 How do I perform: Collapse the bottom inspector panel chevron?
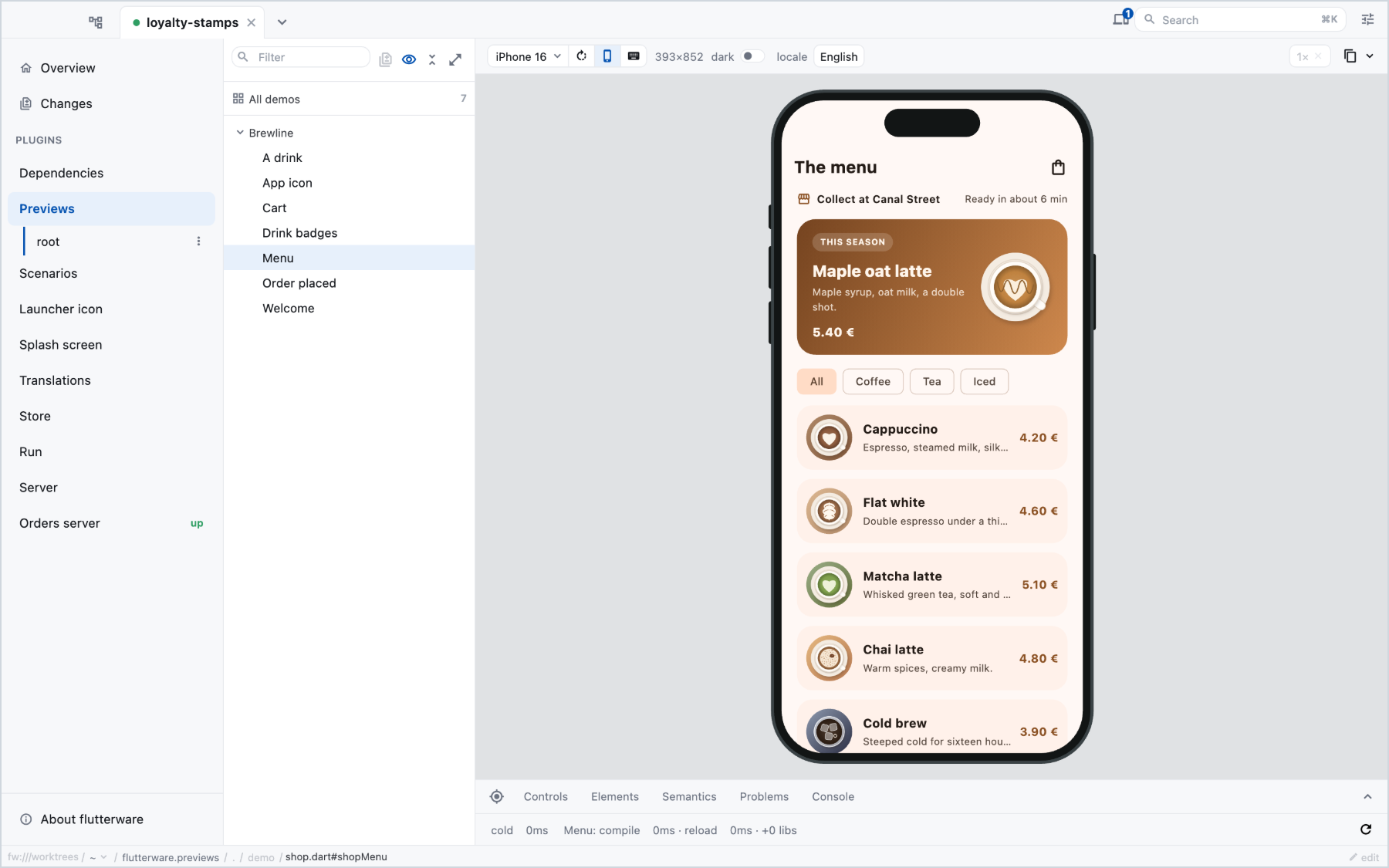point(1367,796)
